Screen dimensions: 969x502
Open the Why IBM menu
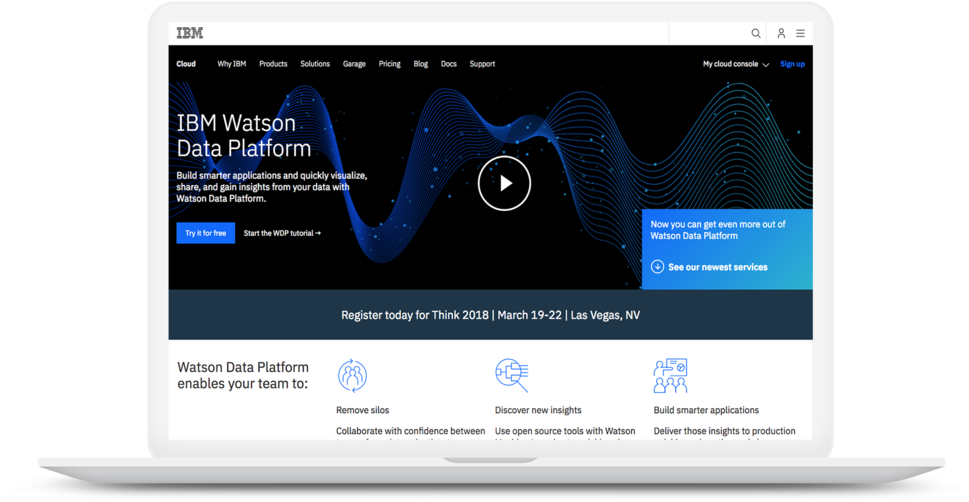[x=232, y=64]
